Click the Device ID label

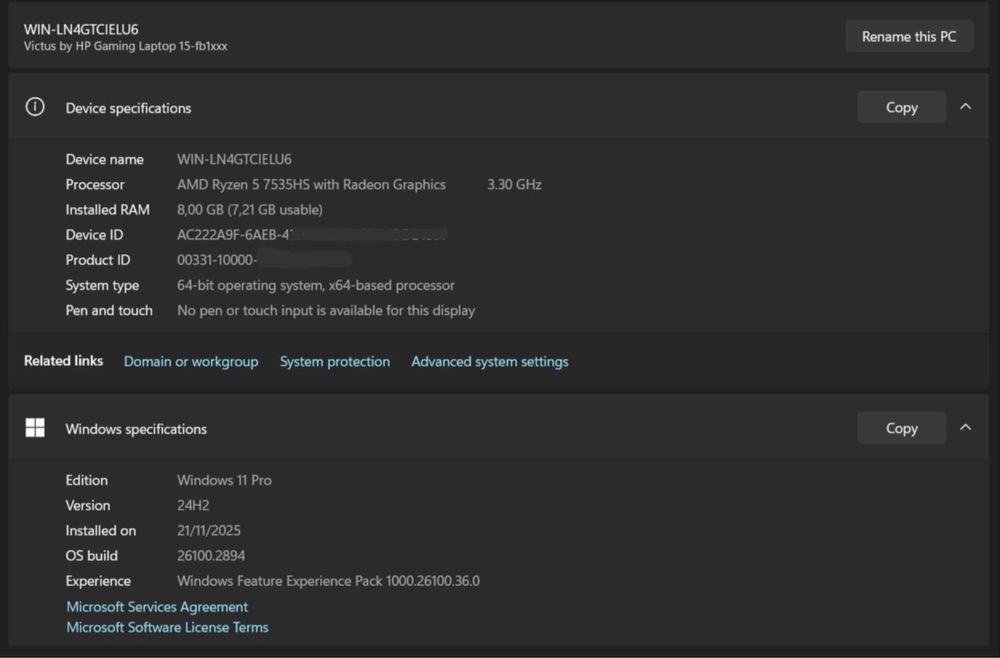(x=94, y=235)
